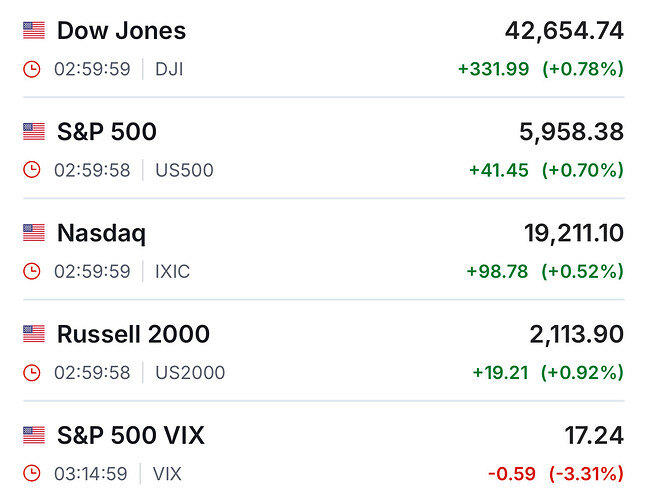Click the US flag beside S&P 500
The width and height of the screenshot is (649, 500).
click(x=34, y=132)
